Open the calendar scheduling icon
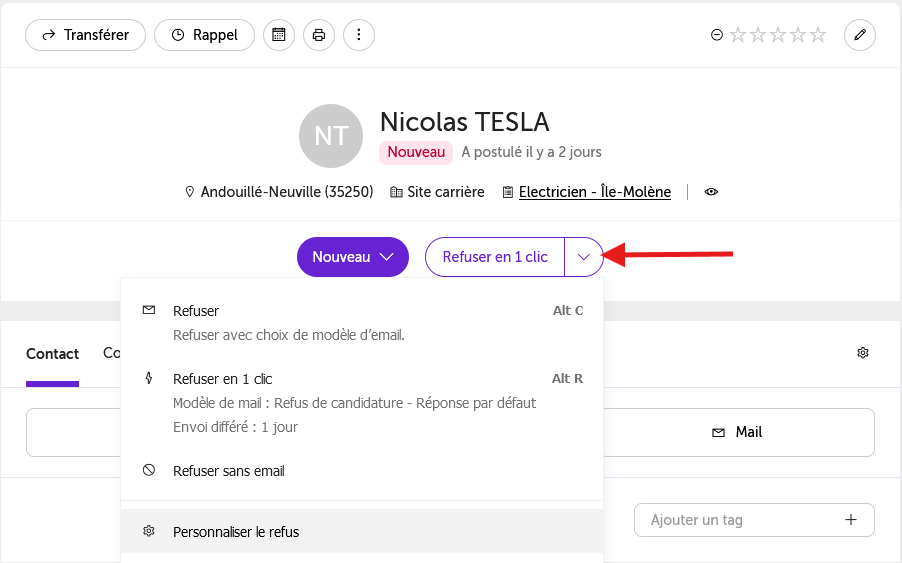This screenshot has width=902, height=563. pyautogui.click(x=279, y=35)
